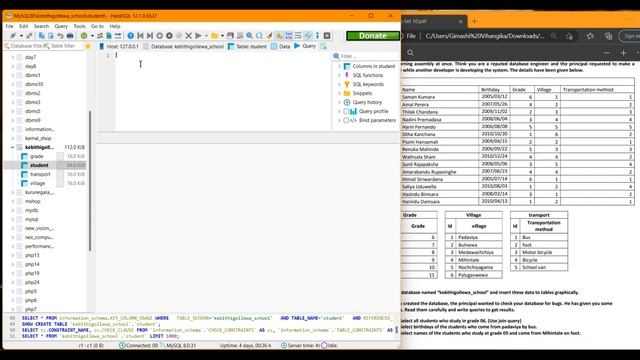640x360 pixels.
Task: Expand the Snippets helper node
Action: point(339,93)
